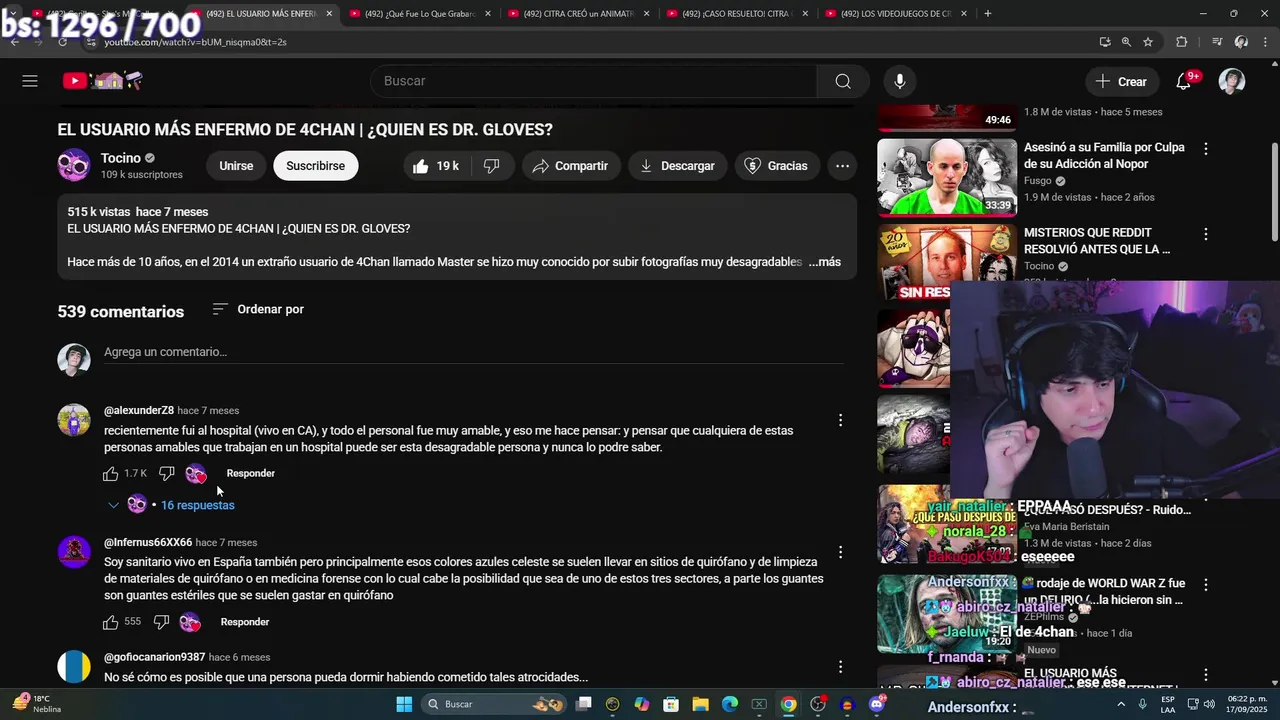
Task: Open options menu for @alexunderZ8 comment
Action: point(840,421)
